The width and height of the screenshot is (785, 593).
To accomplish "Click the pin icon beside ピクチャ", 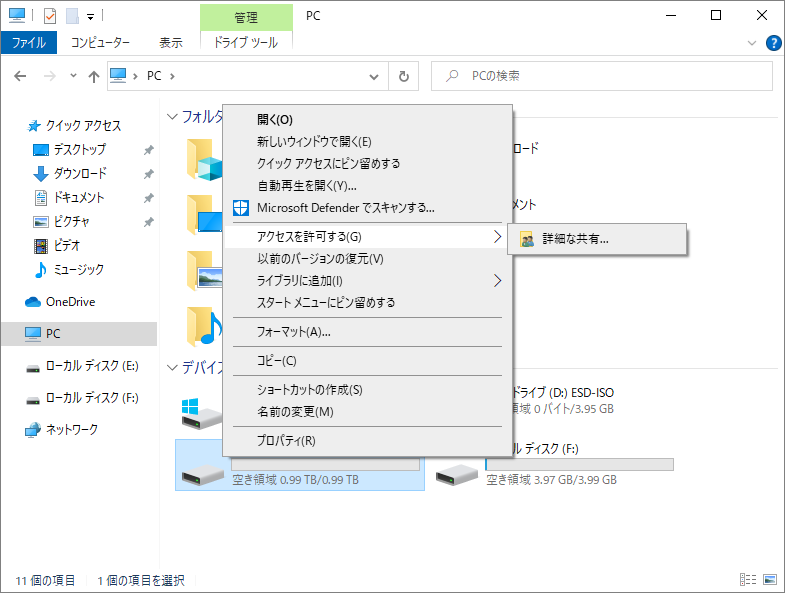I will click(149, 222).
